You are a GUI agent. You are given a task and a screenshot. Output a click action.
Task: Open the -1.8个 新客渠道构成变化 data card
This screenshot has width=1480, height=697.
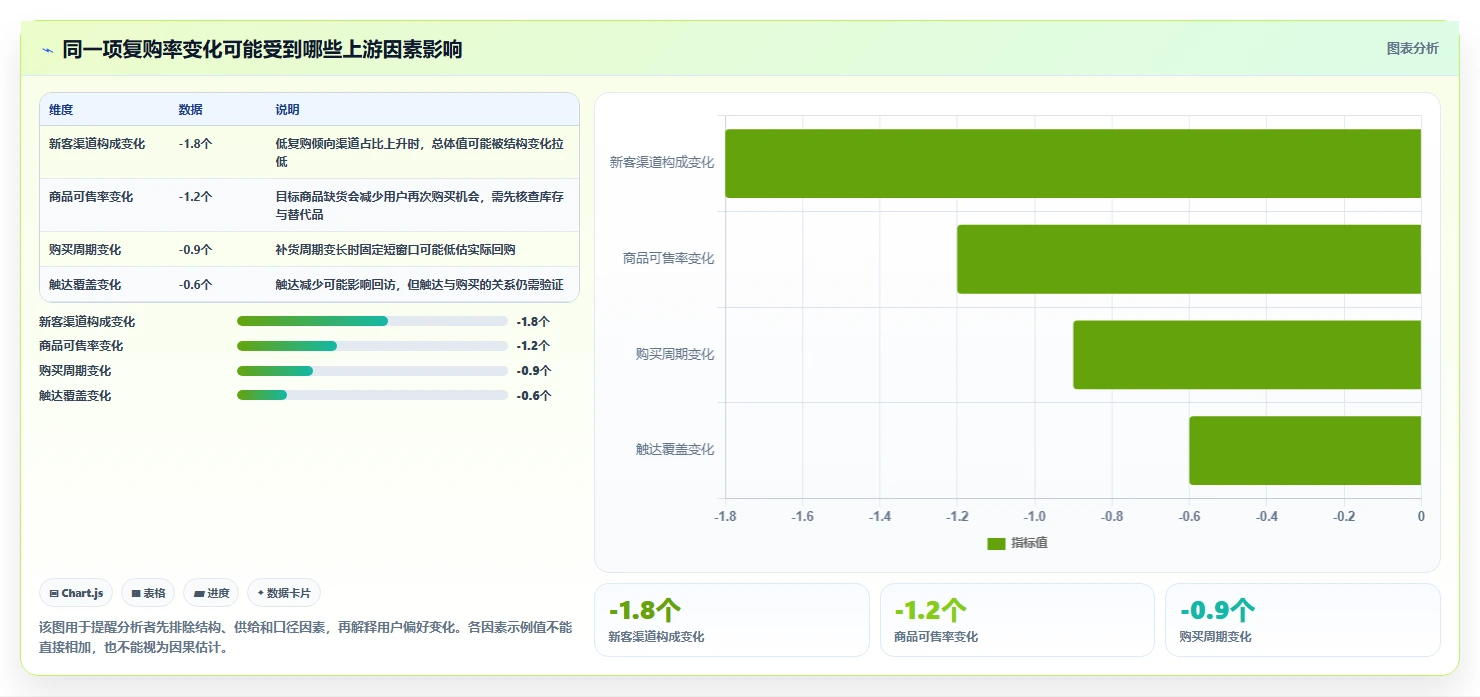tap(732, 620)
